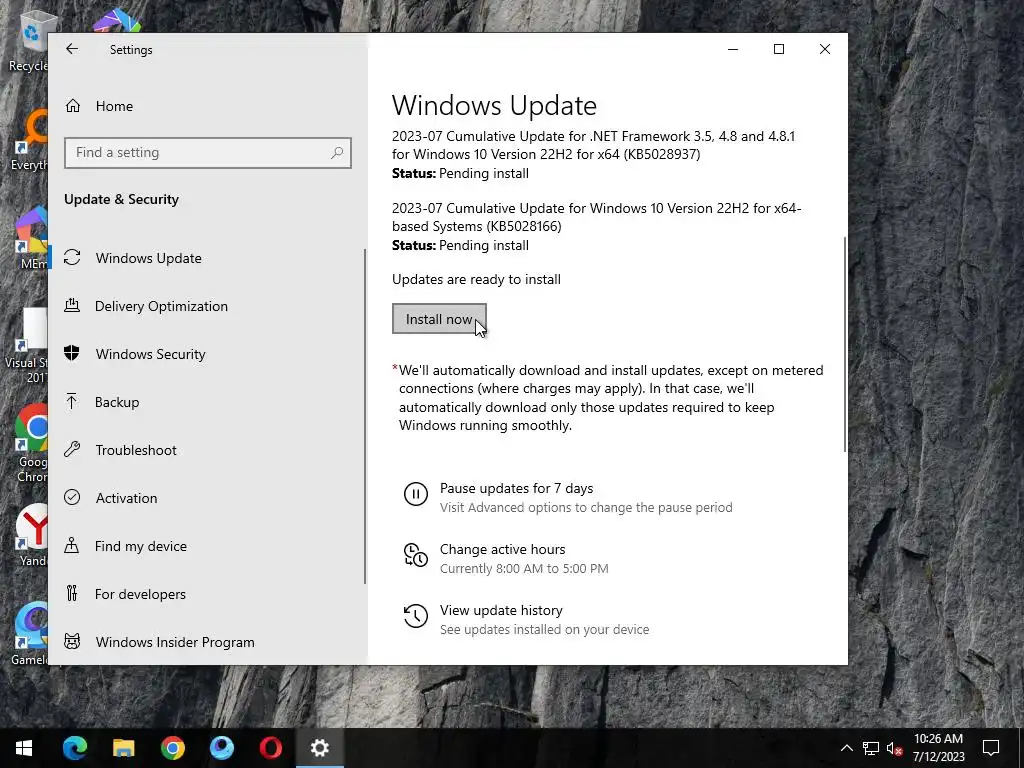Screen dimensions: 1024x768
Task: Select Windows Update in sidebar
Action: (148, 258)
